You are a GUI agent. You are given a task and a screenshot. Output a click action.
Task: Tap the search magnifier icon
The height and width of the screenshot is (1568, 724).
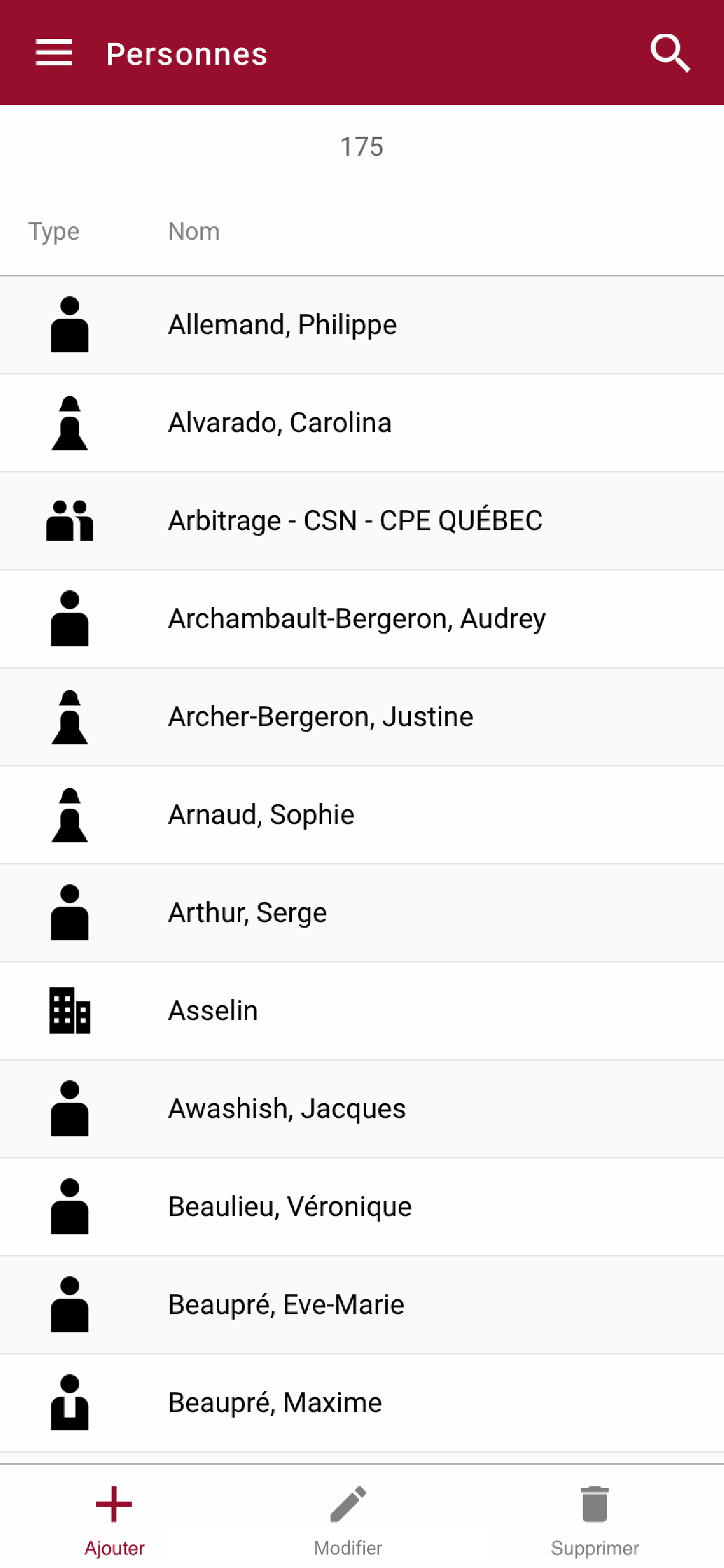coord(670,54)
